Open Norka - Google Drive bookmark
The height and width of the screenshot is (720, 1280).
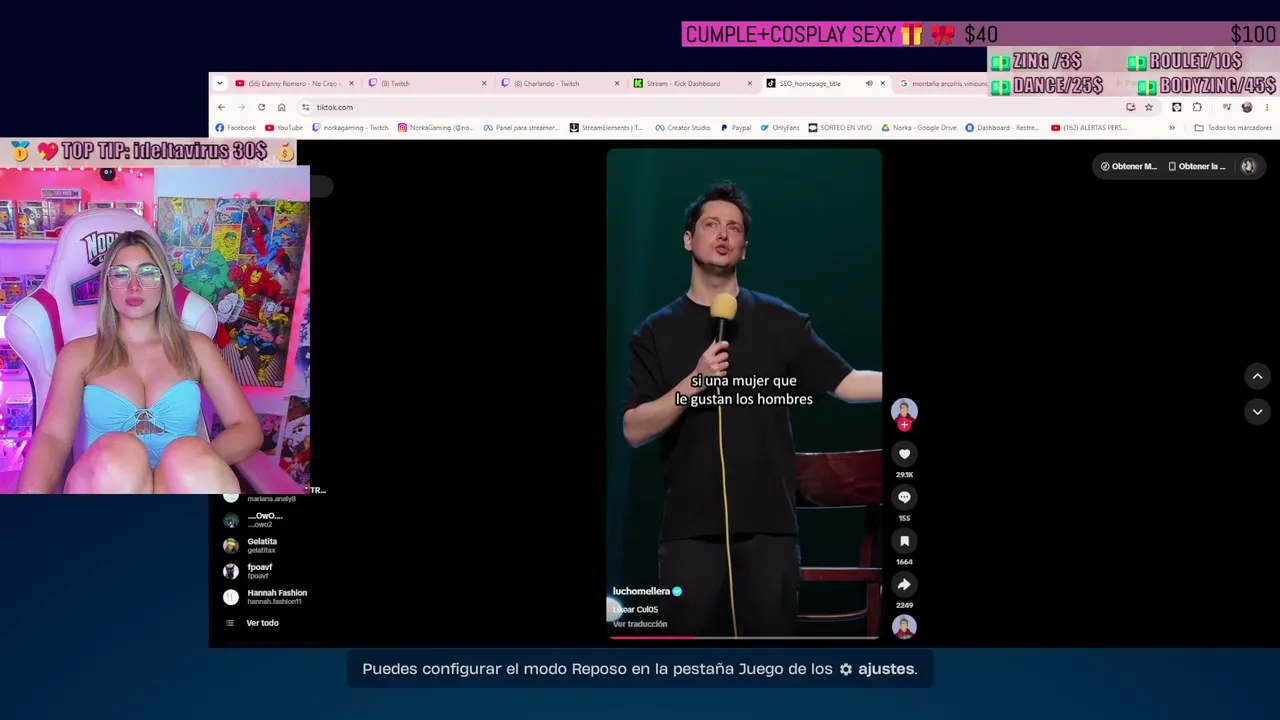918,128
